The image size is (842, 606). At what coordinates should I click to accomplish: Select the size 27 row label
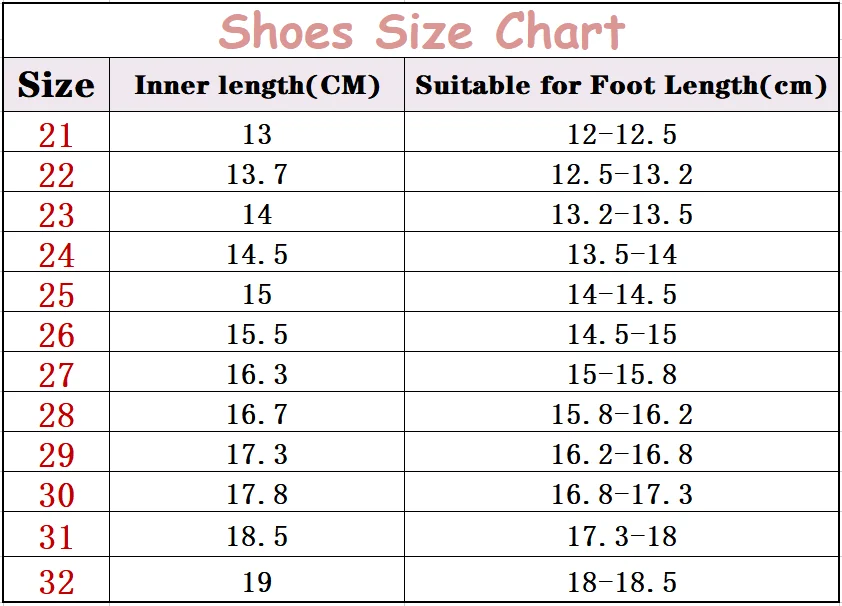56,375
